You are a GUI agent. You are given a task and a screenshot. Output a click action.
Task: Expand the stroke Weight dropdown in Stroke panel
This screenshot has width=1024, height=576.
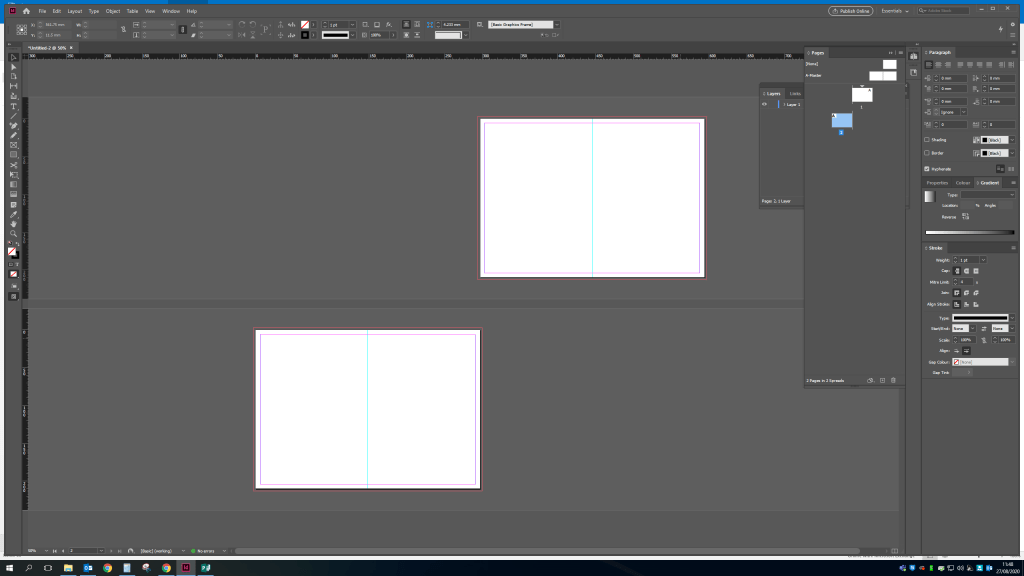tap(983, 260)
